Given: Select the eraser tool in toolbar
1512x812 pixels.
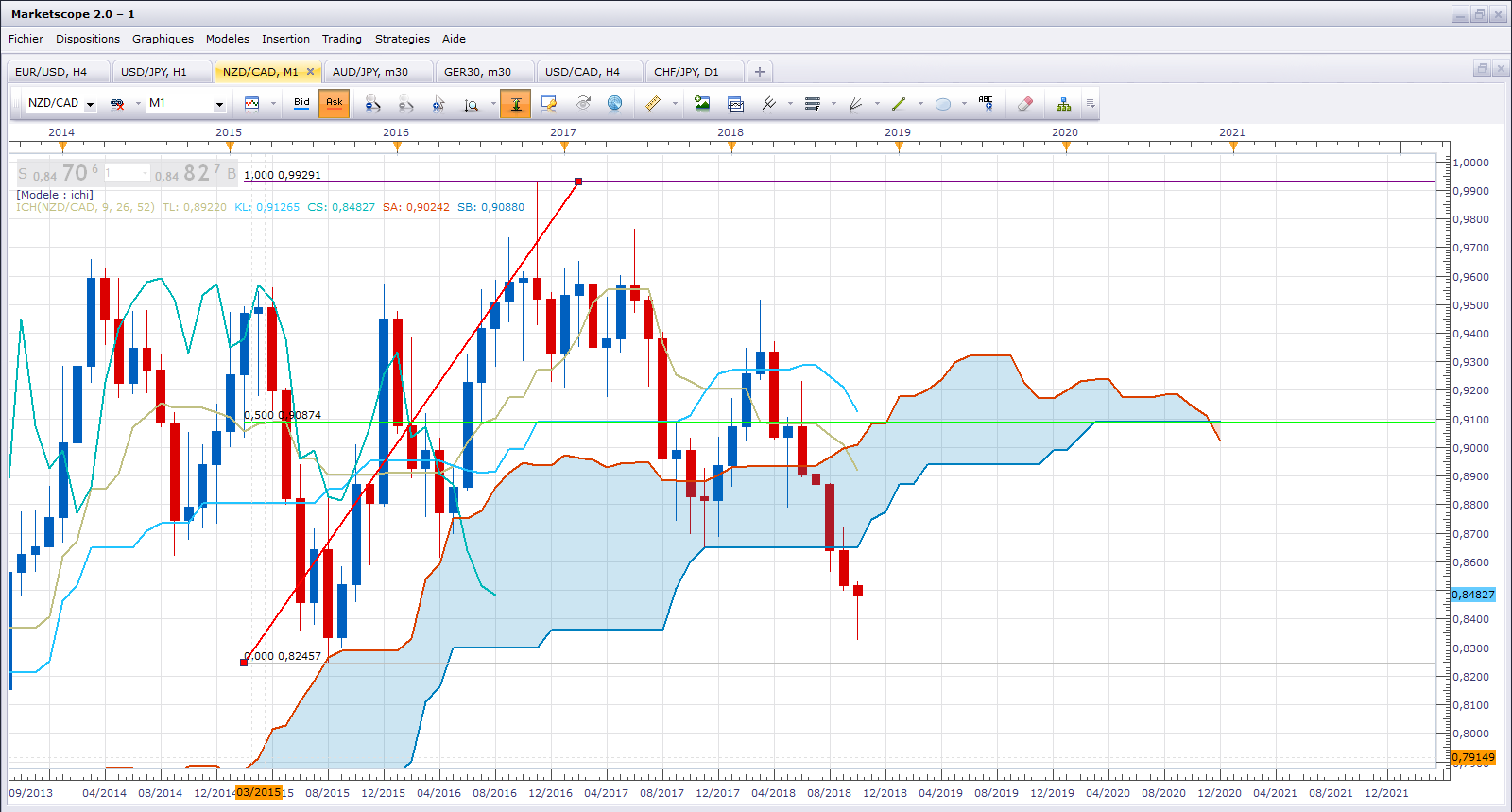Looking at the screenshot, I should click(1025, 104).
